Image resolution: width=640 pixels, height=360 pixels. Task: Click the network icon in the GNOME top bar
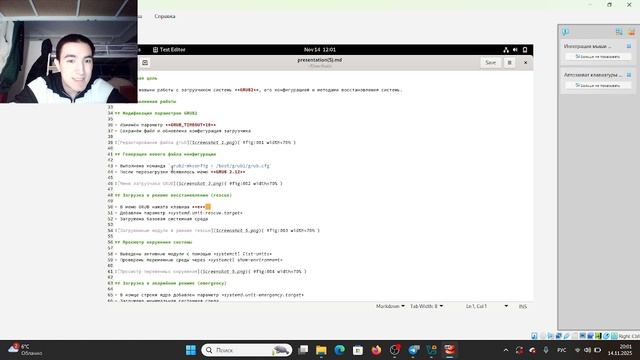click(506, 50)
